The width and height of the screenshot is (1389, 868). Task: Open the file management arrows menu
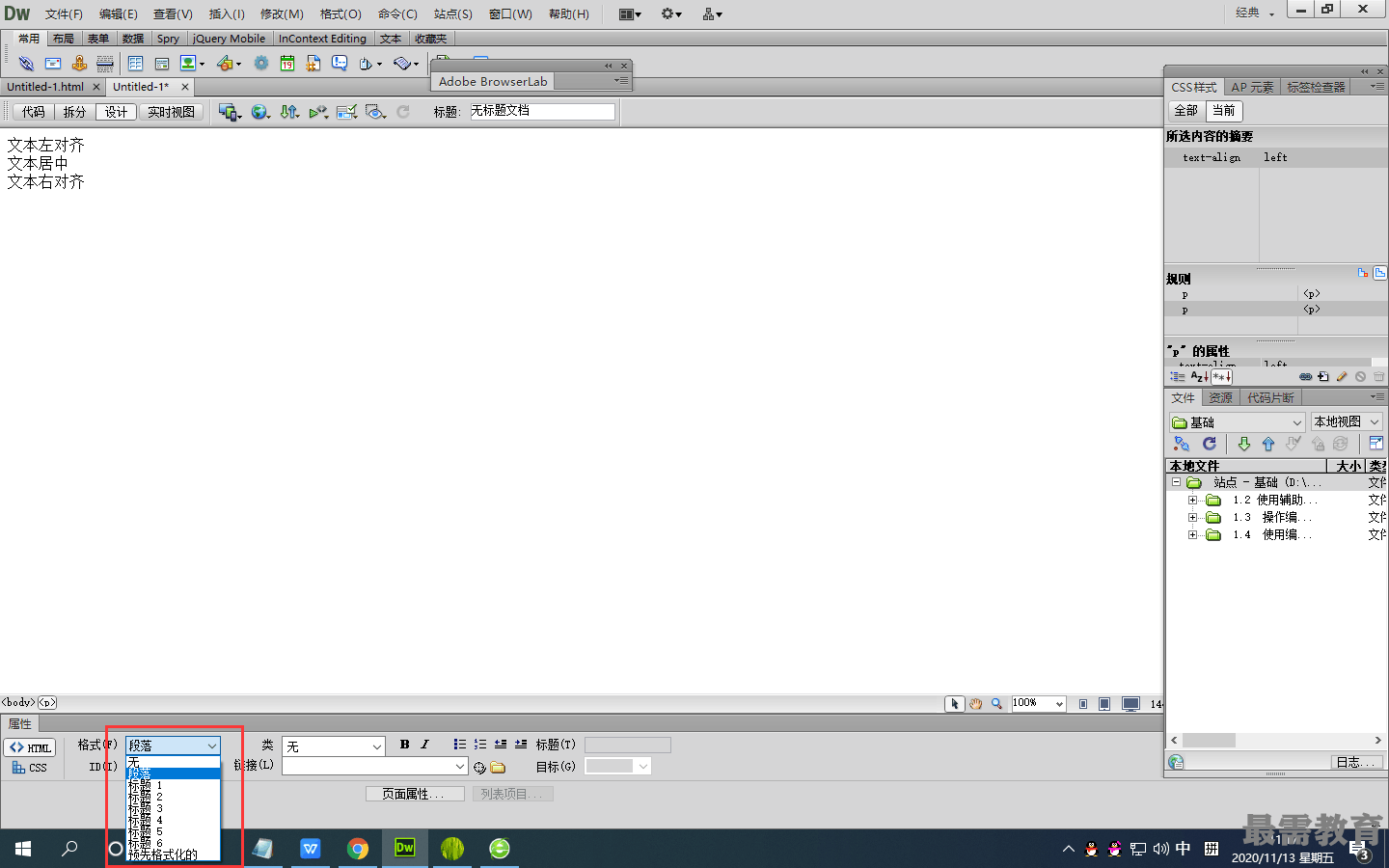tap(289, 112)
